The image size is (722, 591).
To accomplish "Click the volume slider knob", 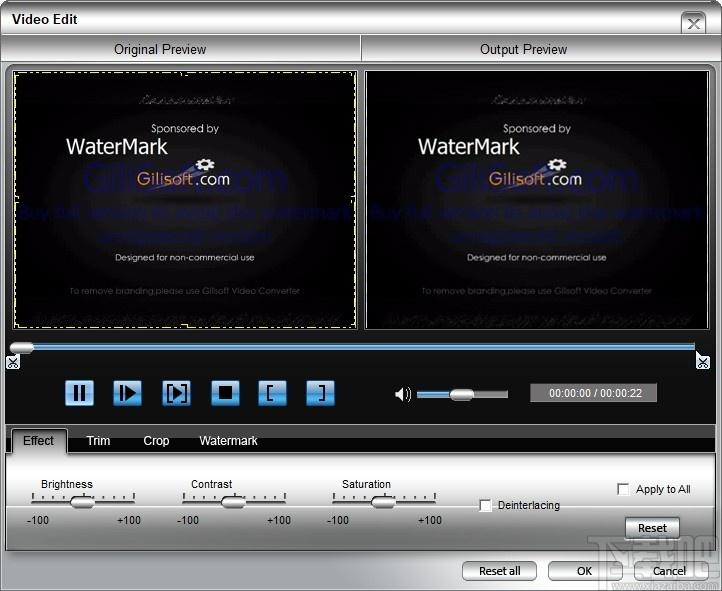I will [461, 394].
